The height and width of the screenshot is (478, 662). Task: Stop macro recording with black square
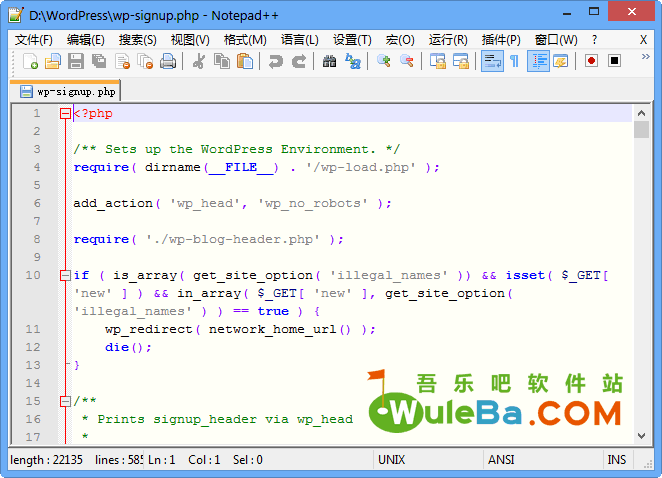615,61
